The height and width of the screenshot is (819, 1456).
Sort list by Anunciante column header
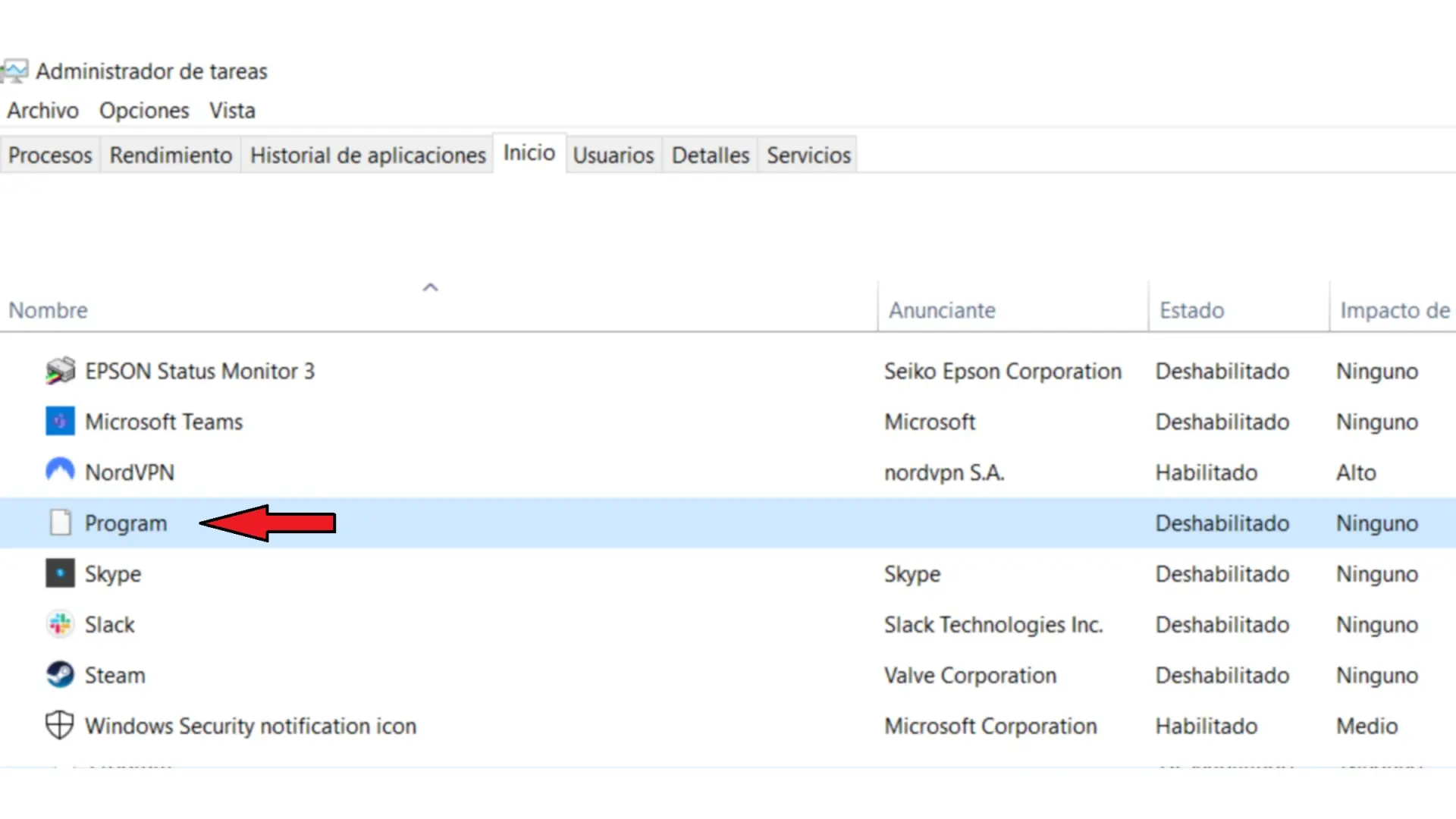click(x=942, y=310)
